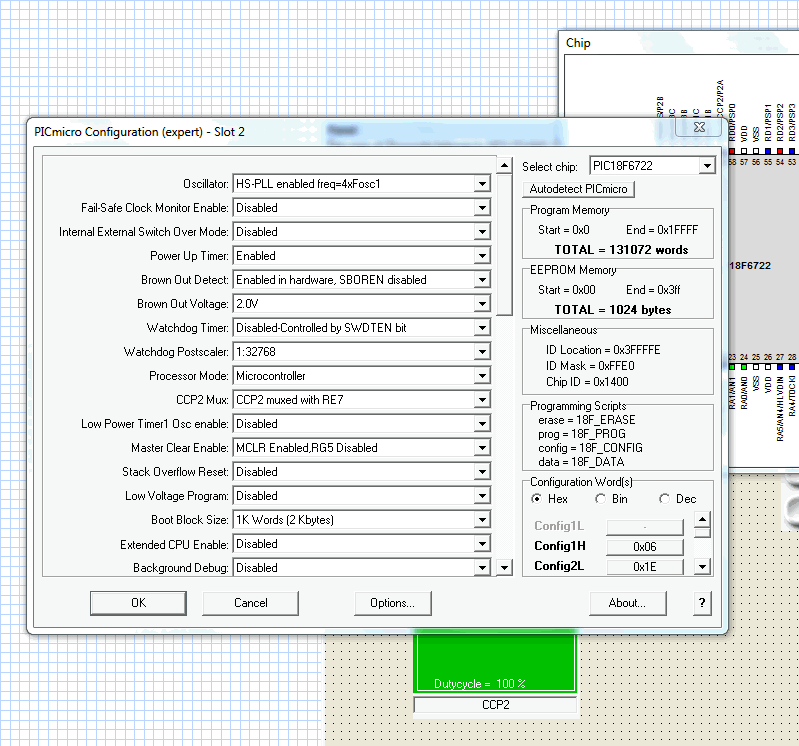Click green pin 23 on Chip window

click(x=732, y=366)
